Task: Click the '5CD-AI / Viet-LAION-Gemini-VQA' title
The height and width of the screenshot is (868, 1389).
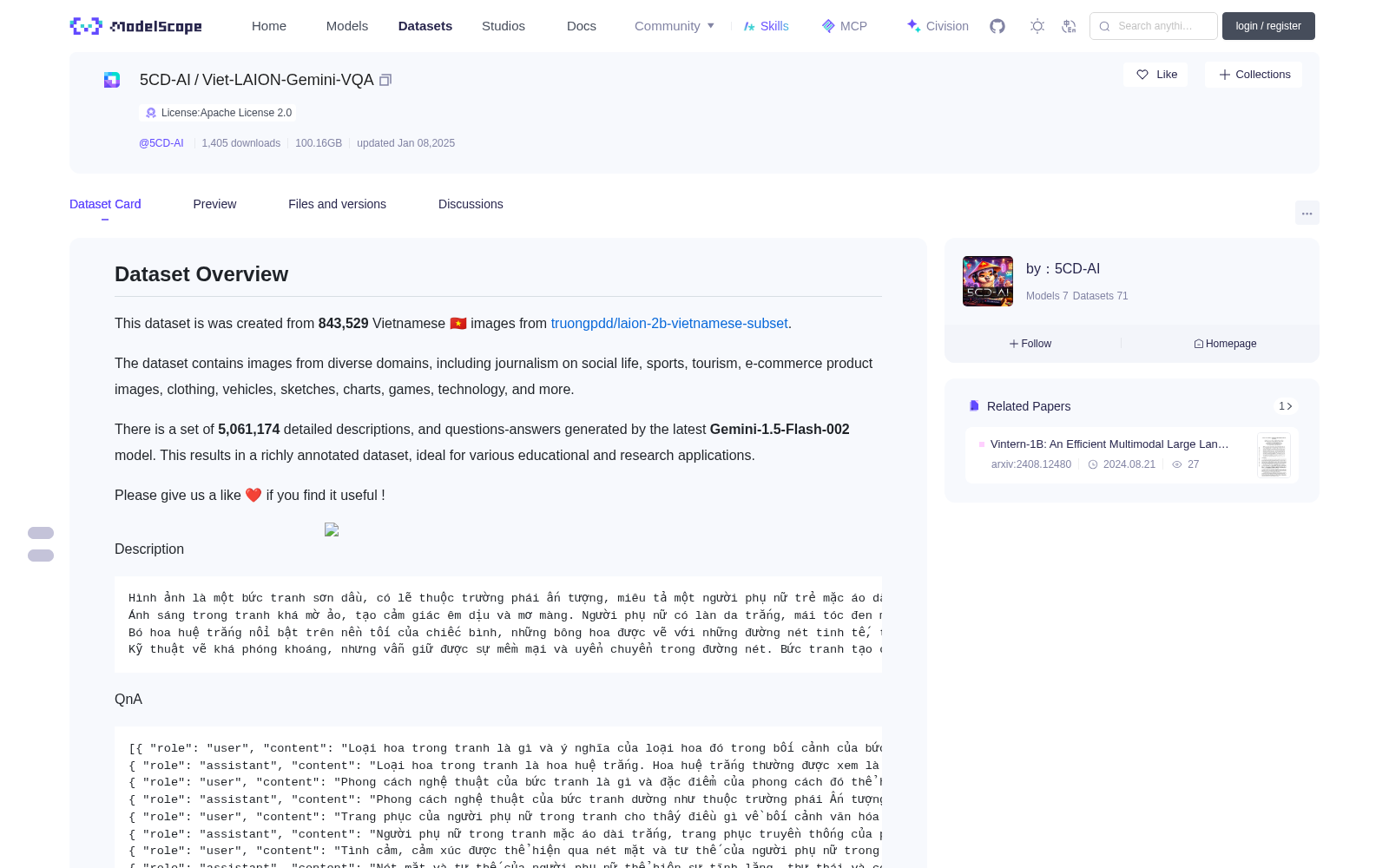Action: coord(257,80)
